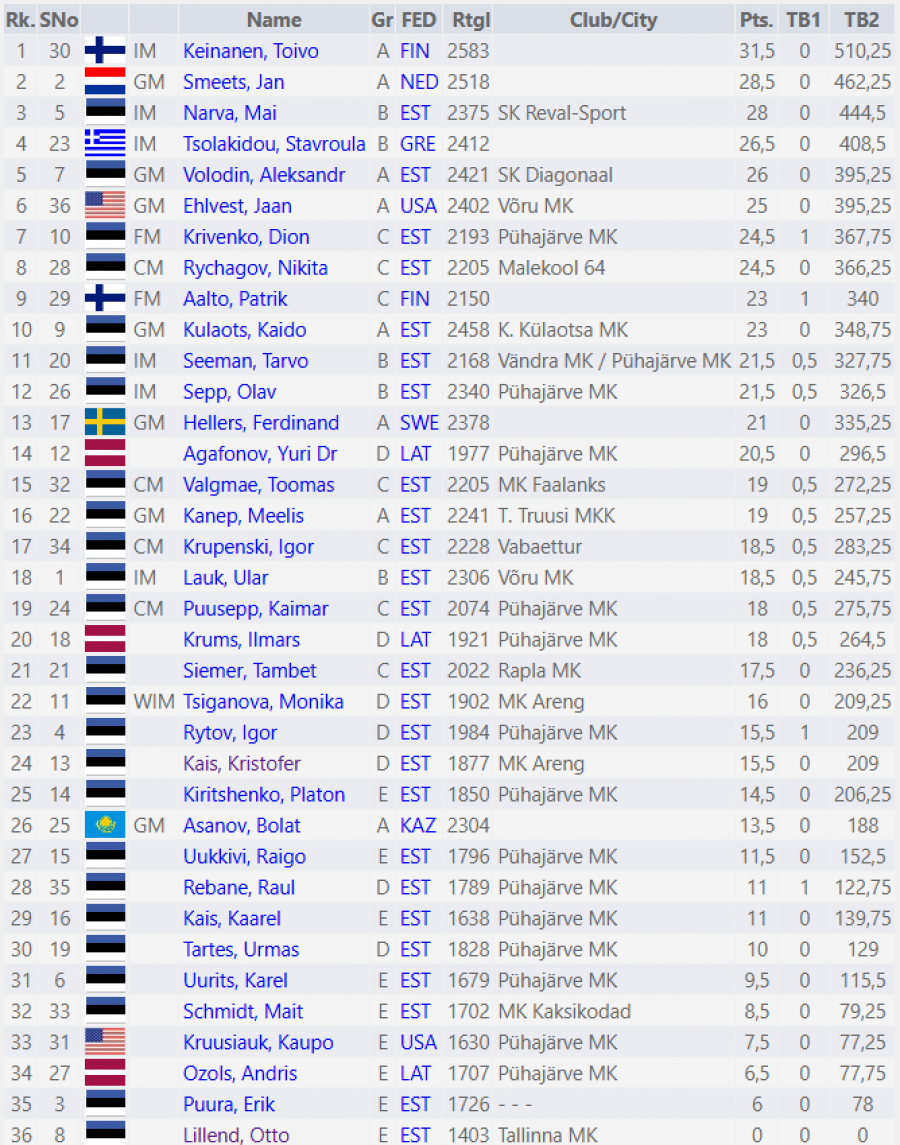Open the Lillend, Otto player link
900x1145 pixels.
pyautogui.click(x=236, y=1135)
